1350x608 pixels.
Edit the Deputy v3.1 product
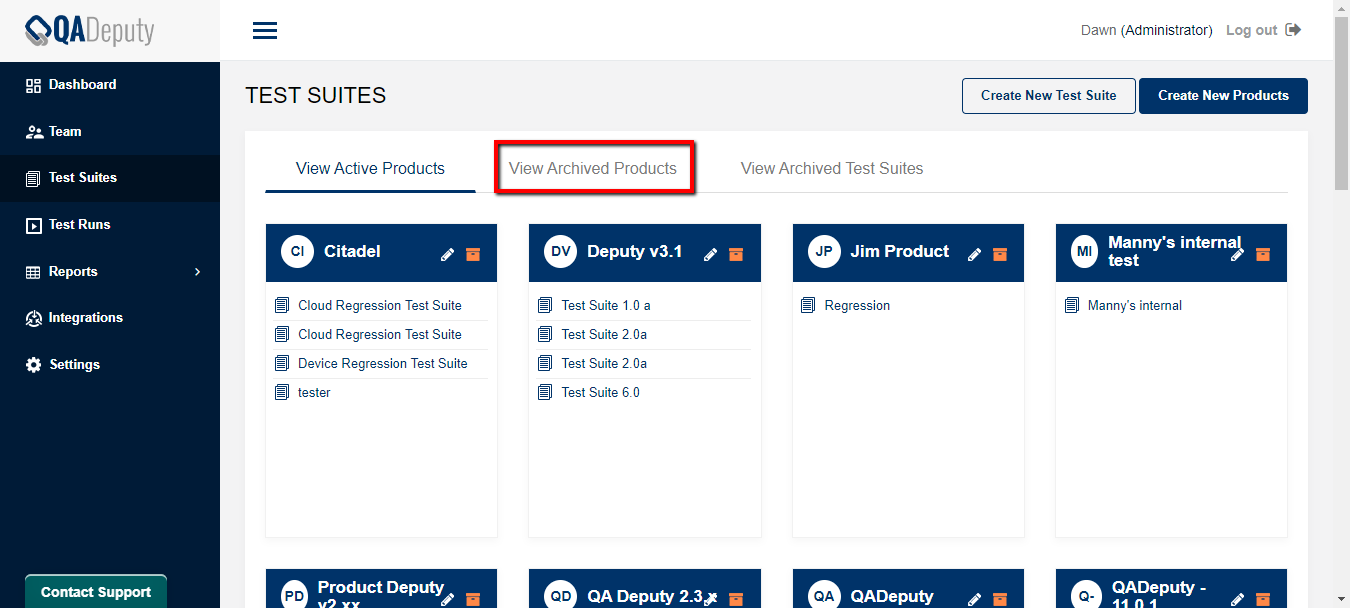pyautogui.click(x=711, y=254)
